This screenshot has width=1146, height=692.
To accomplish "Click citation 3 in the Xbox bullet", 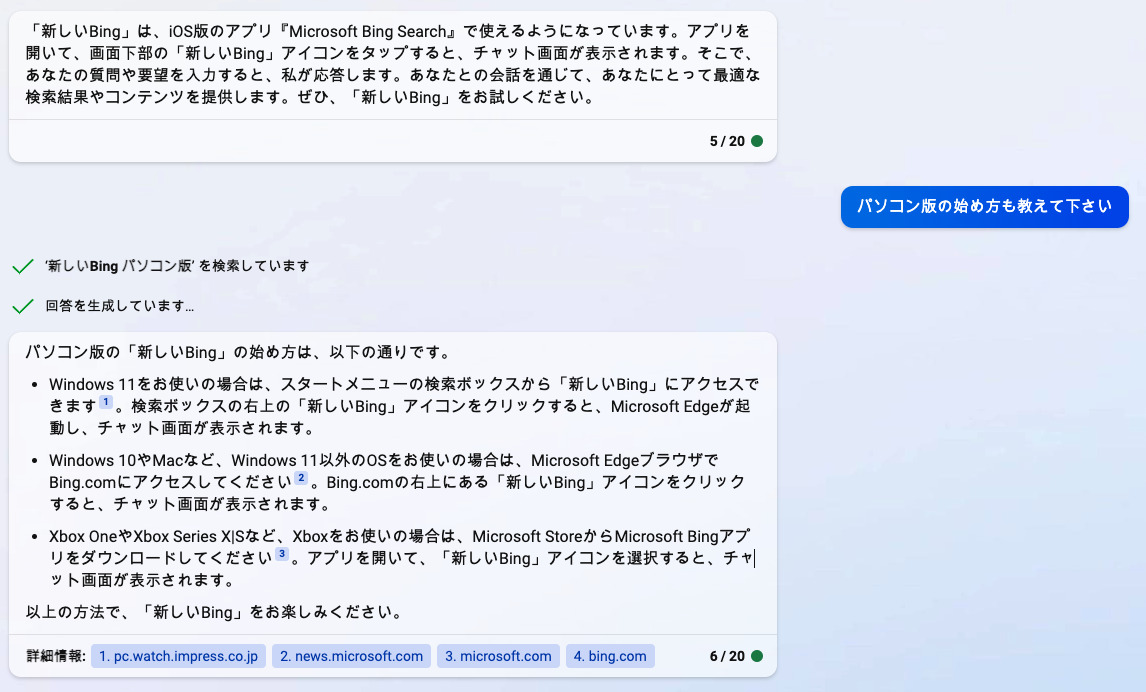I will [281, 554].
